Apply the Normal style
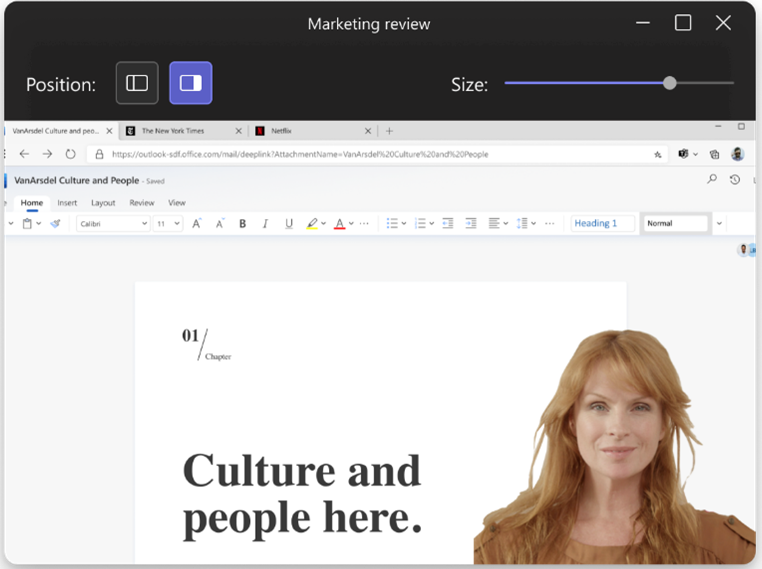Screen dimensions: 762x569 675,224
